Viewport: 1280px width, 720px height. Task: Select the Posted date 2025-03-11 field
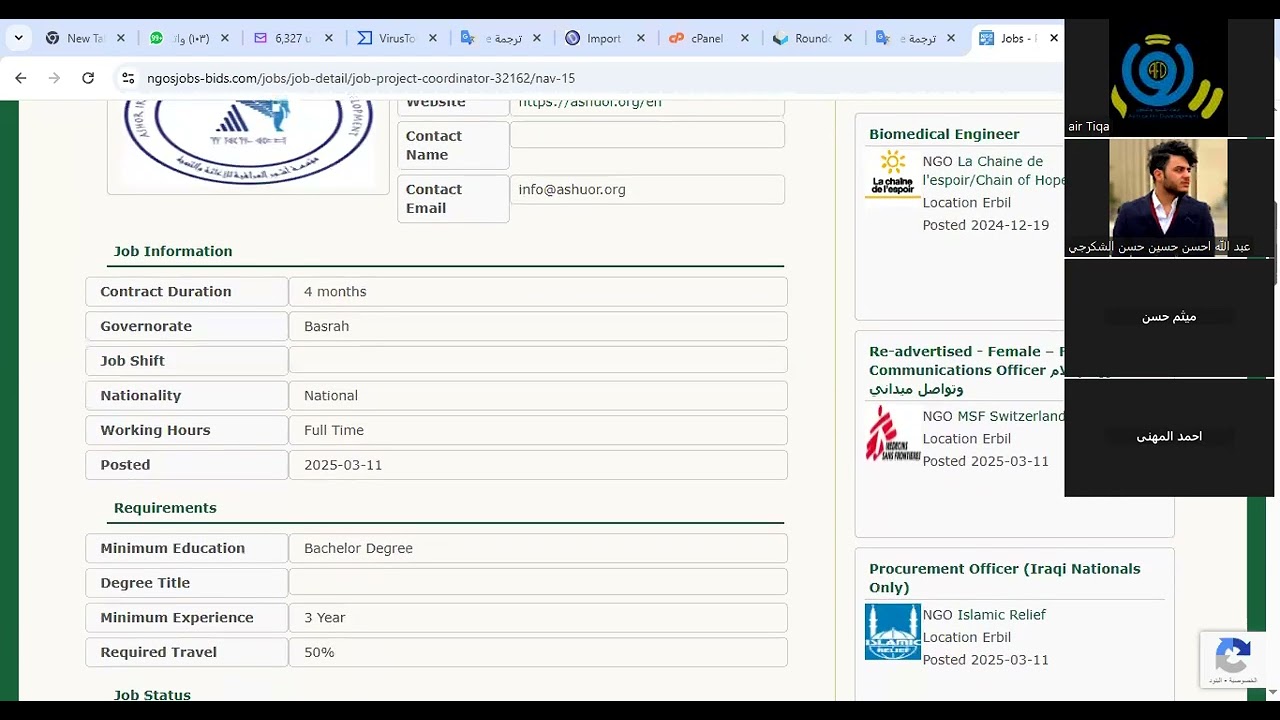(x=538, y=465)
